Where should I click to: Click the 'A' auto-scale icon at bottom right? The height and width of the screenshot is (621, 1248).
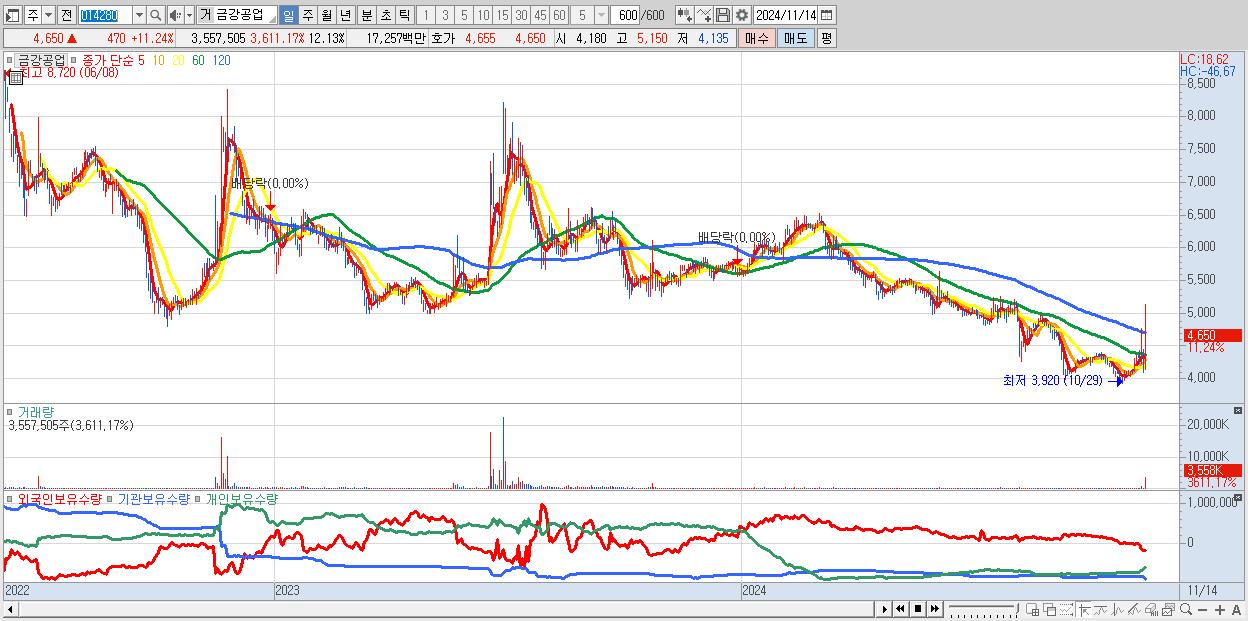tap(1237, 610)
